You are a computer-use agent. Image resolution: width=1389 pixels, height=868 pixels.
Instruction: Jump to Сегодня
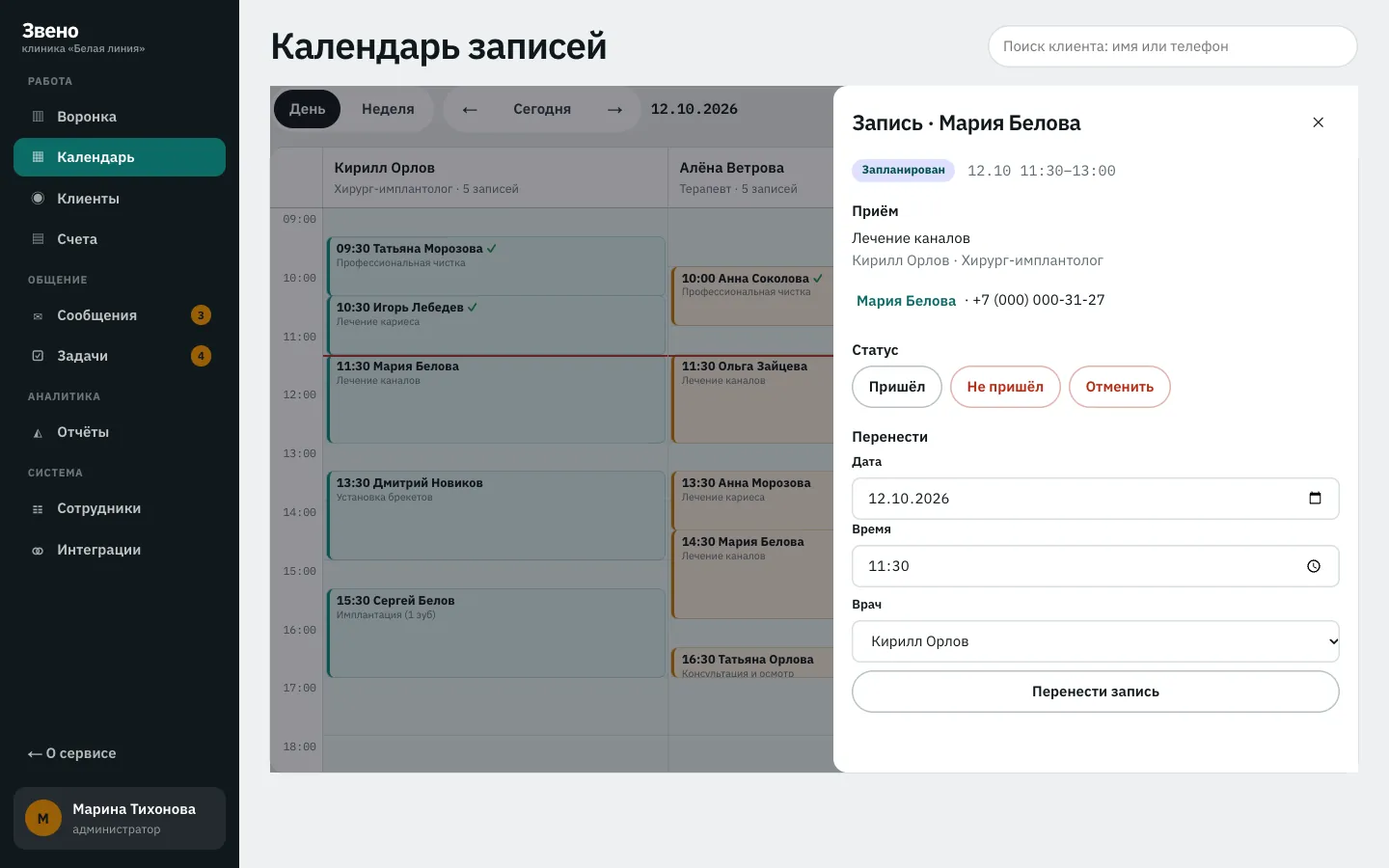(542, 110)
